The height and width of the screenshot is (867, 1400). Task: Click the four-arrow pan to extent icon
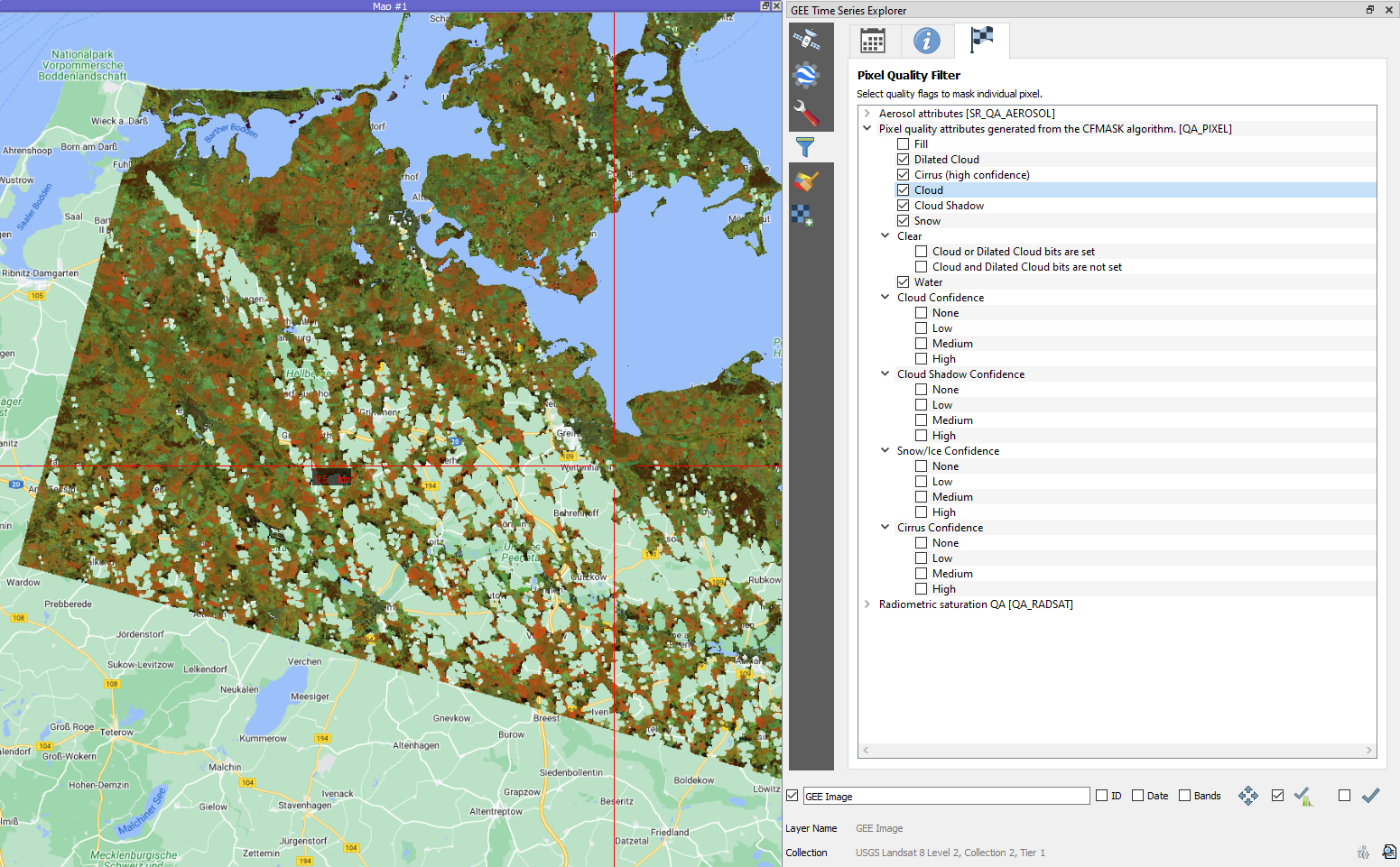coord(1248,796)
